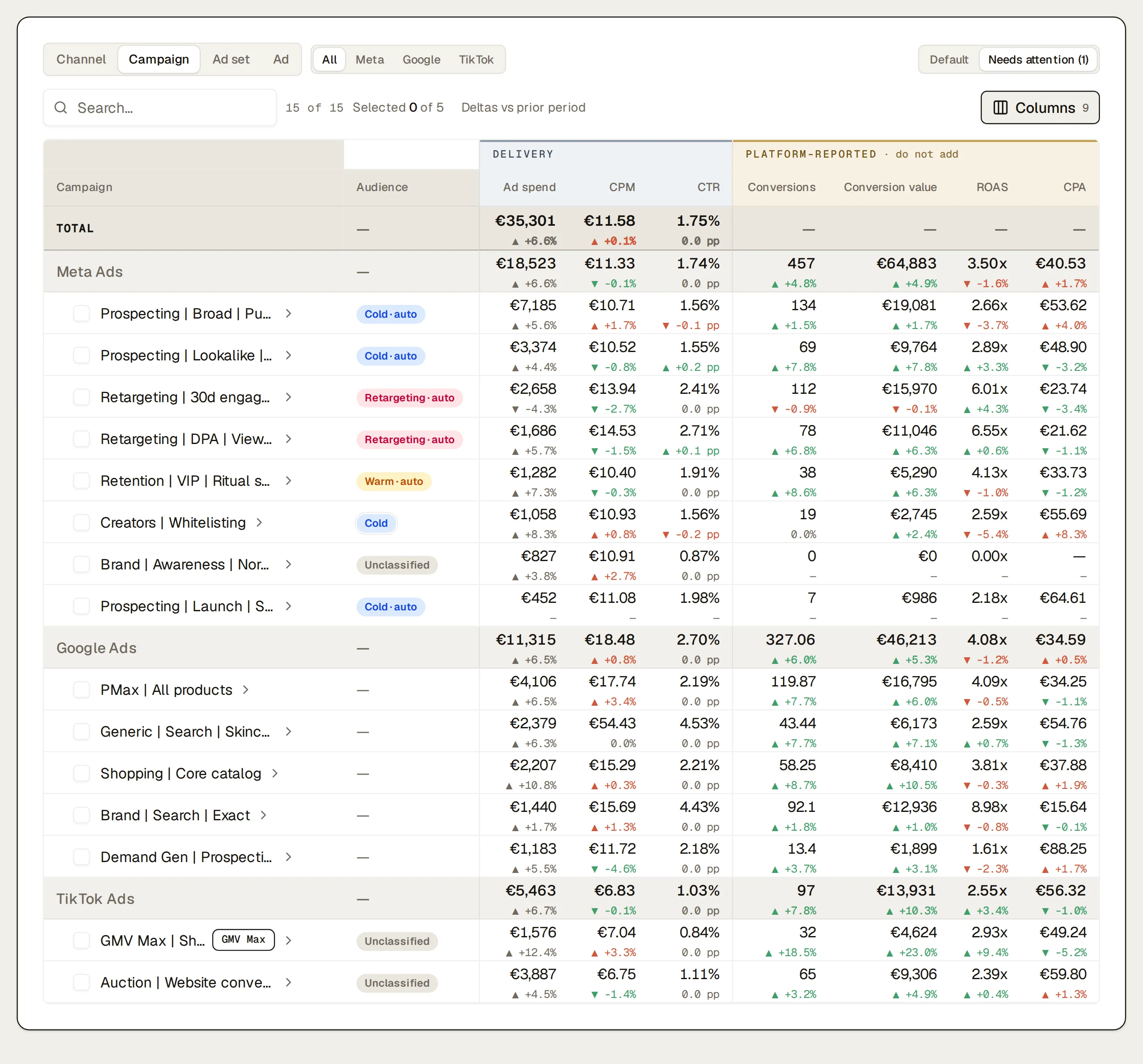Sort by Ad spend column header
This screenshot has height=1064, width=1143.
pos(529,187)
